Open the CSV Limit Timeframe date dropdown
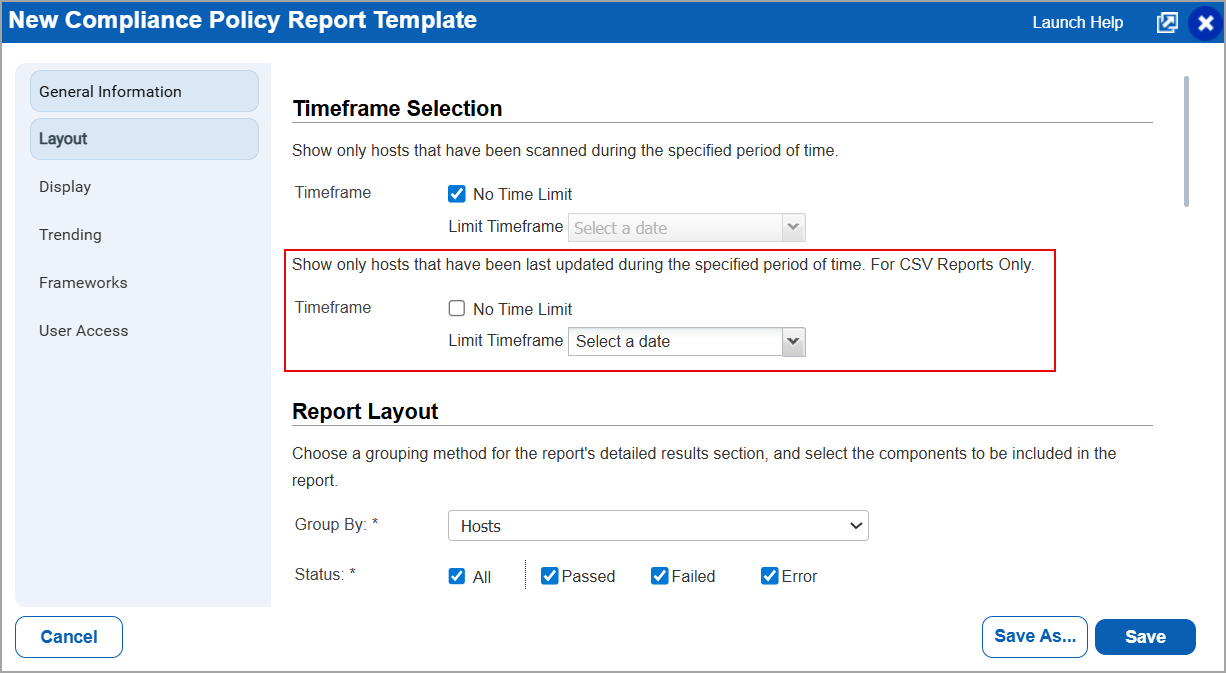Screen dimensions: 1226x673 (793, 341)
